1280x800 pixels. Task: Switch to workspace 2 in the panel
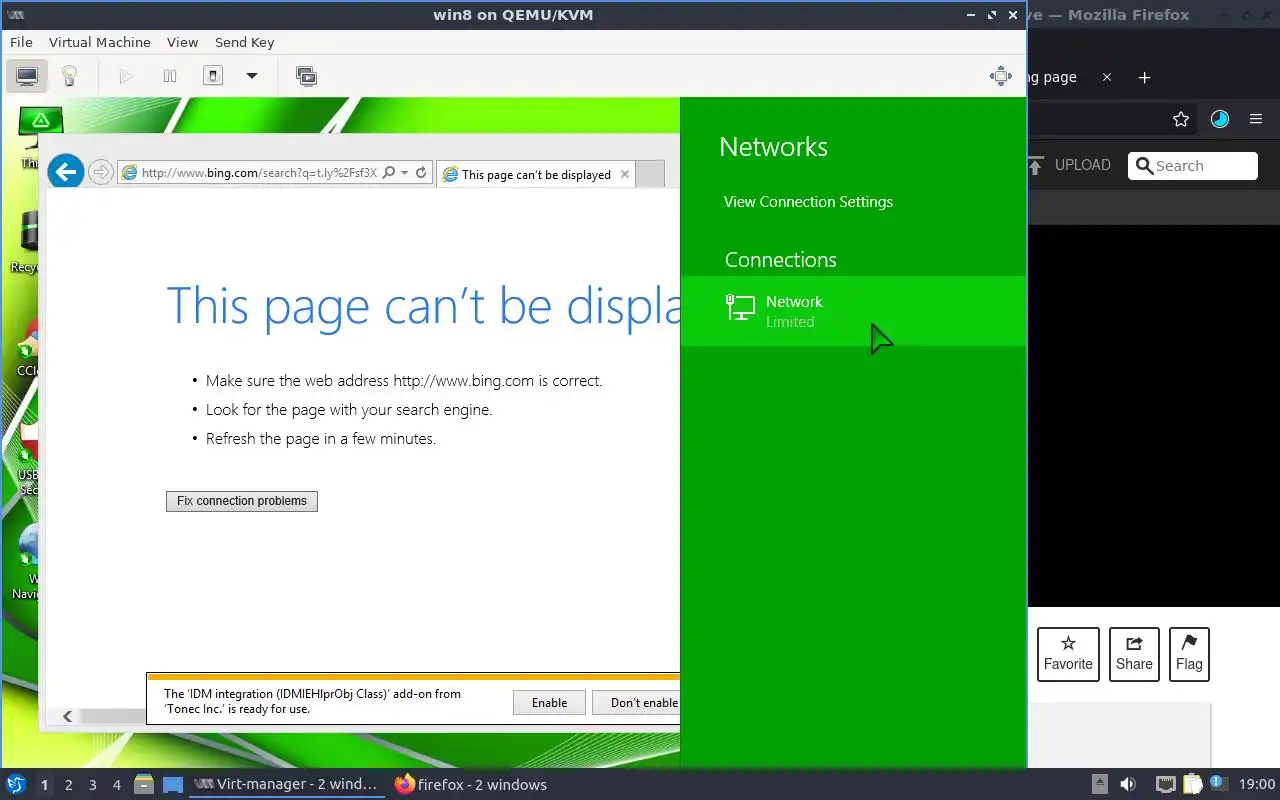tap(68, 785)
